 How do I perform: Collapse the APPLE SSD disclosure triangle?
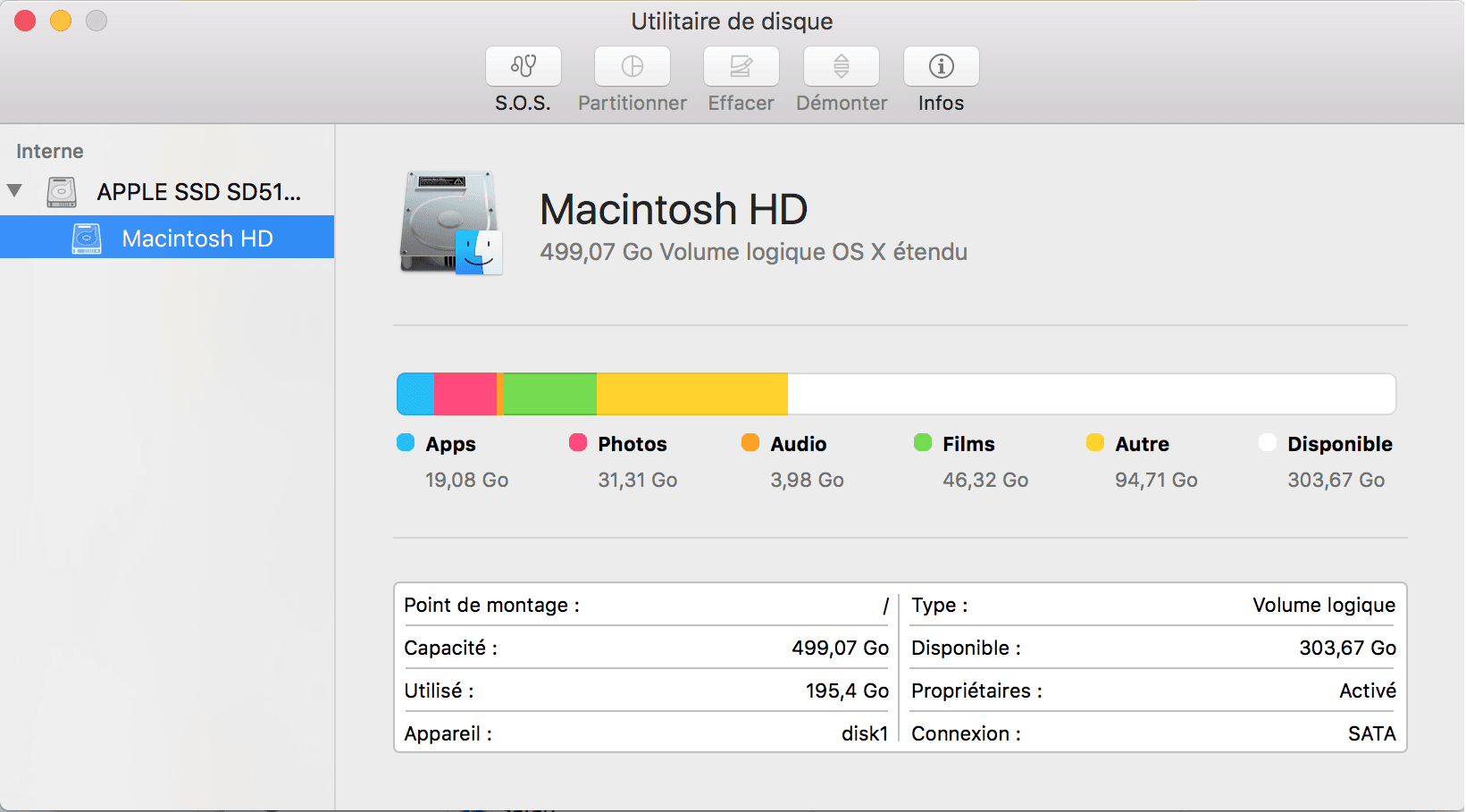[x=14, y=191]
